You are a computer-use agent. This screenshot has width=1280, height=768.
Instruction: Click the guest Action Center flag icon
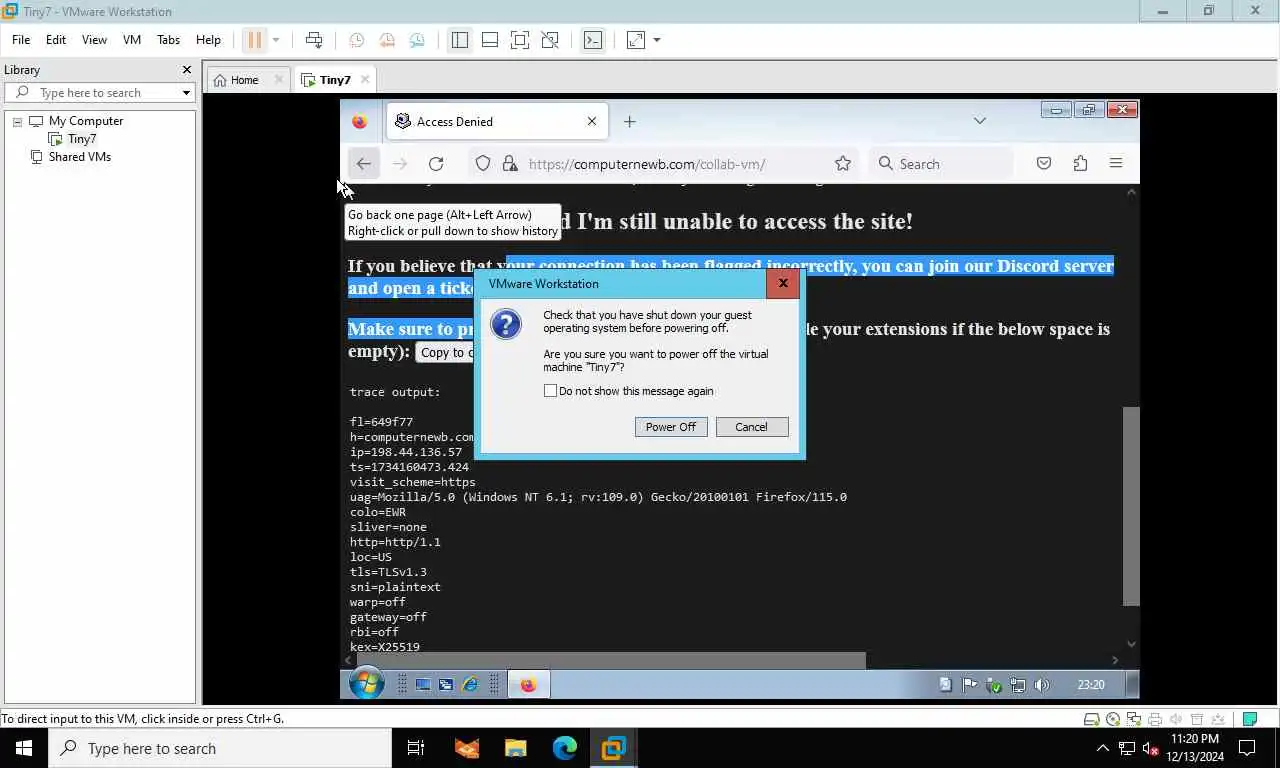(969, 685)
